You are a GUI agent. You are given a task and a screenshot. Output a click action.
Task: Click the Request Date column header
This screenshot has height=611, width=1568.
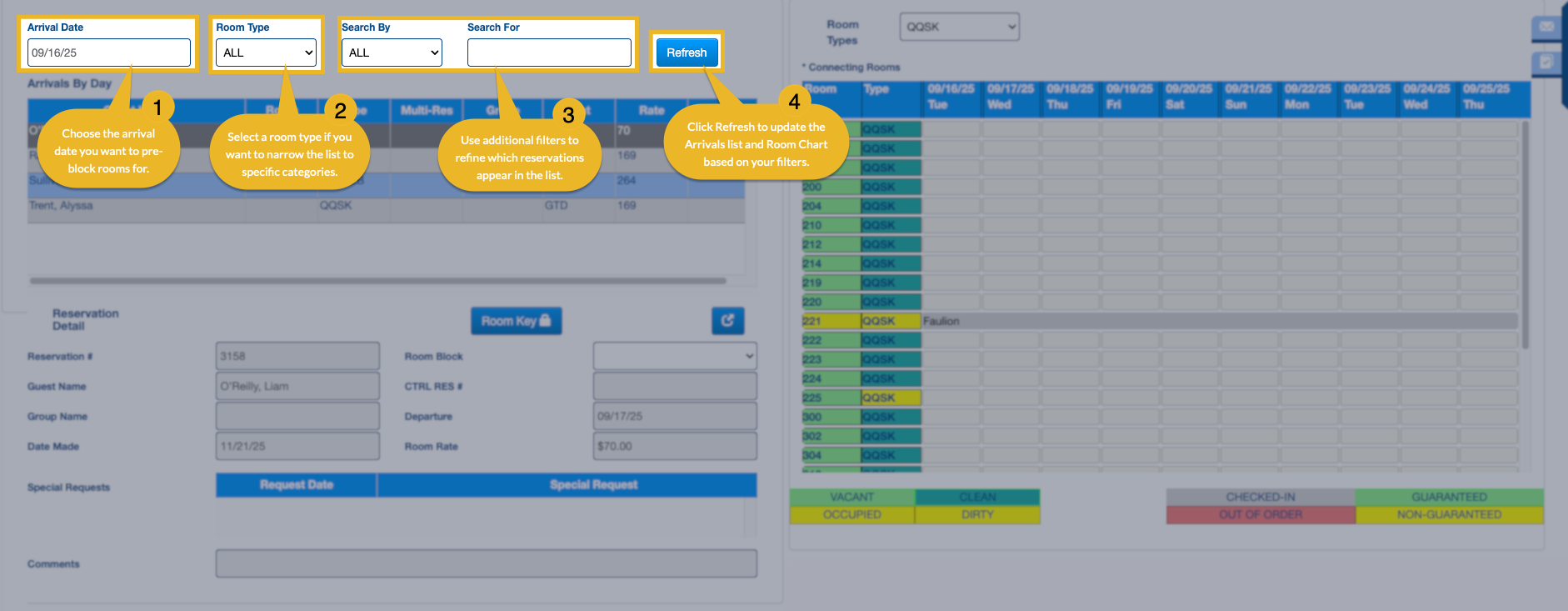pos(296,485)
